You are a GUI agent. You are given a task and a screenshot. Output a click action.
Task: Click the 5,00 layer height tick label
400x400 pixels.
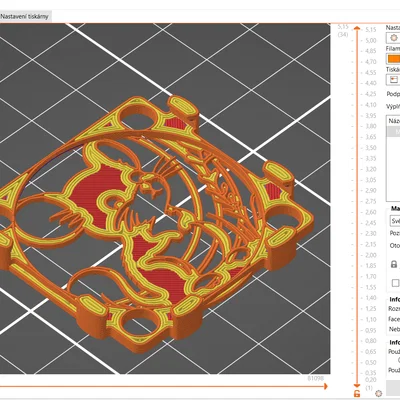(x=371, y=40)
